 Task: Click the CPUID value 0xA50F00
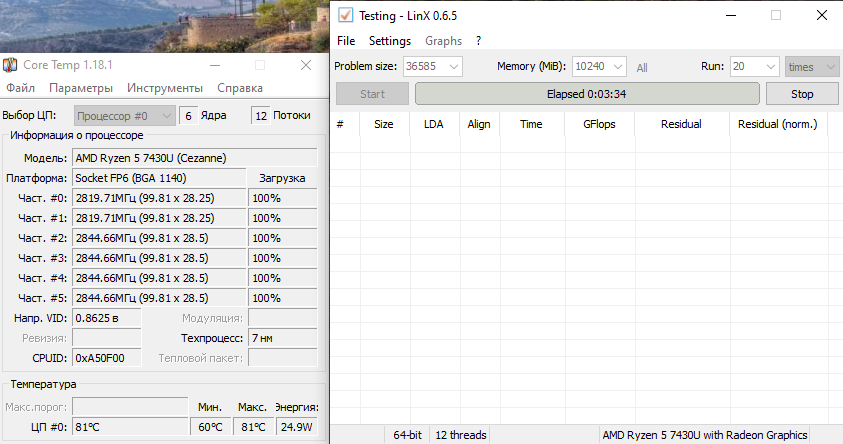(106, 358)
